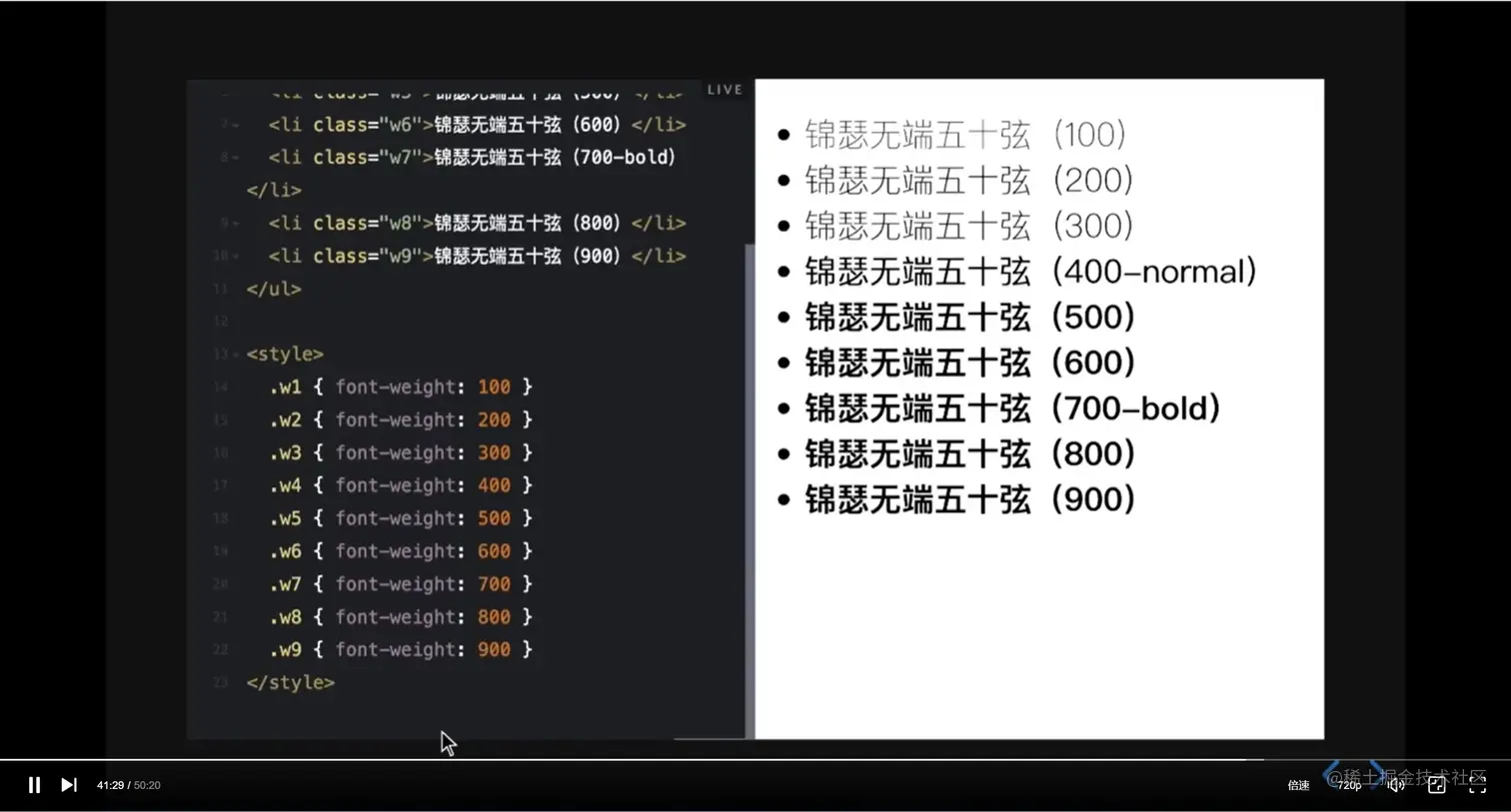Select the code line with class="w8"
The height and width of the screenshot is (812, 1511).
pyautogui.click(x=477, y=223)
